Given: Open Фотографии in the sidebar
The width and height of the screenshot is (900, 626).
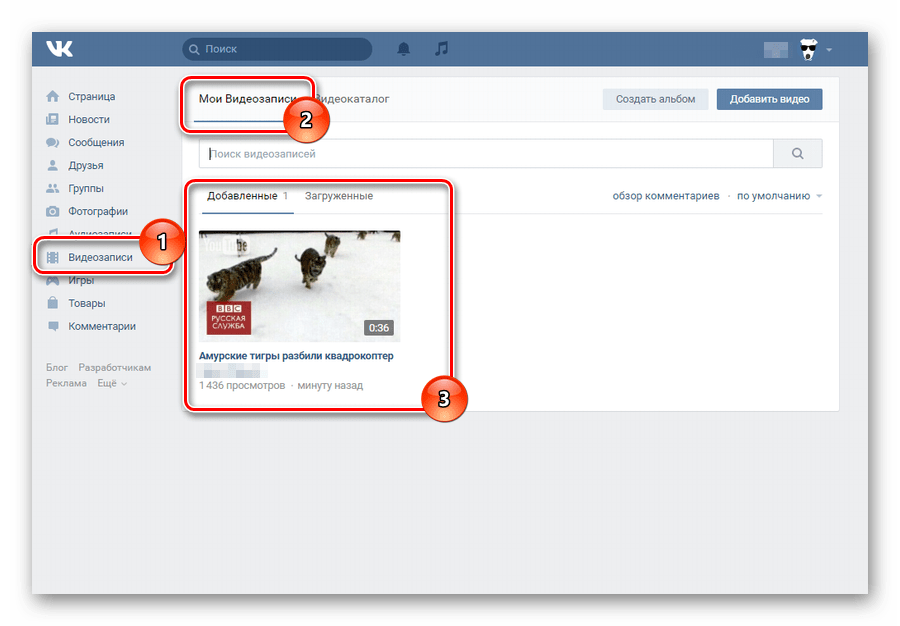Looking at the screenshot, I should (98, 211).
